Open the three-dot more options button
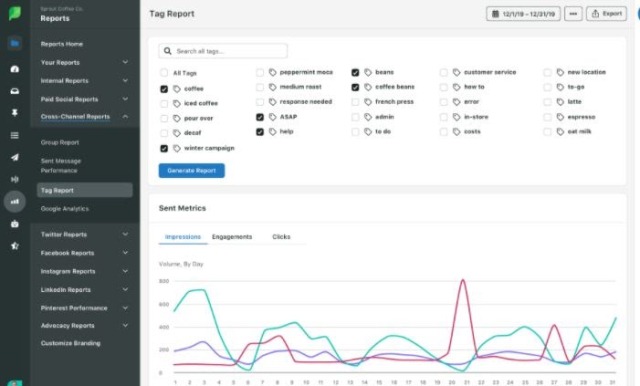 pos(573,13)
